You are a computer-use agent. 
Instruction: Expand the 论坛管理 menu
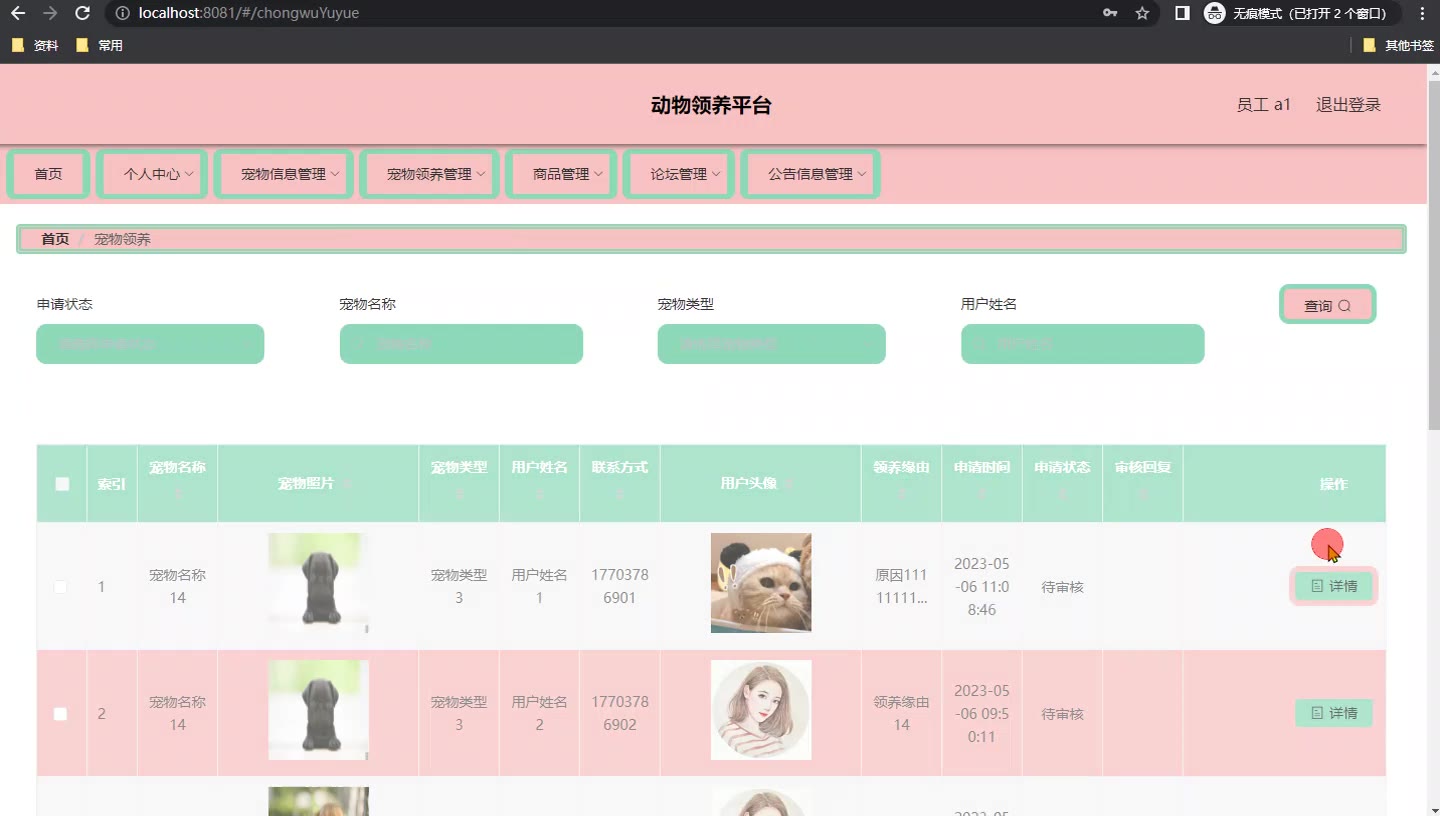click(x=679, y=174)
